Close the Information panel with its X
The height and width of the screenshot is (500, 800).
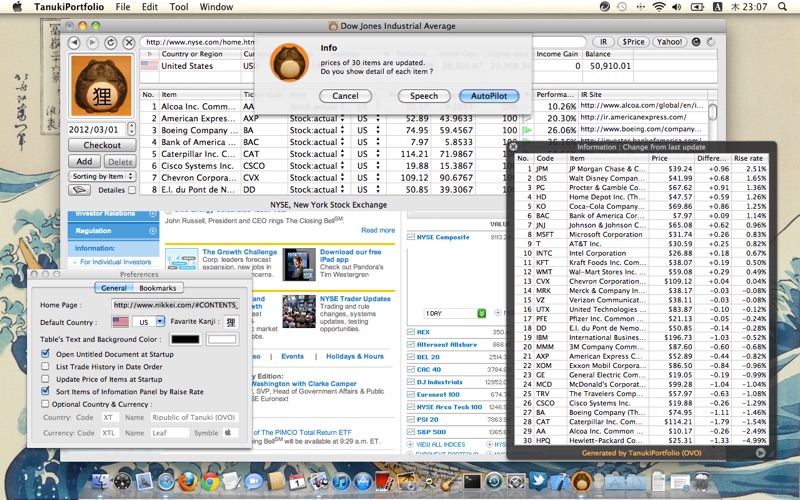coord(513,146)
